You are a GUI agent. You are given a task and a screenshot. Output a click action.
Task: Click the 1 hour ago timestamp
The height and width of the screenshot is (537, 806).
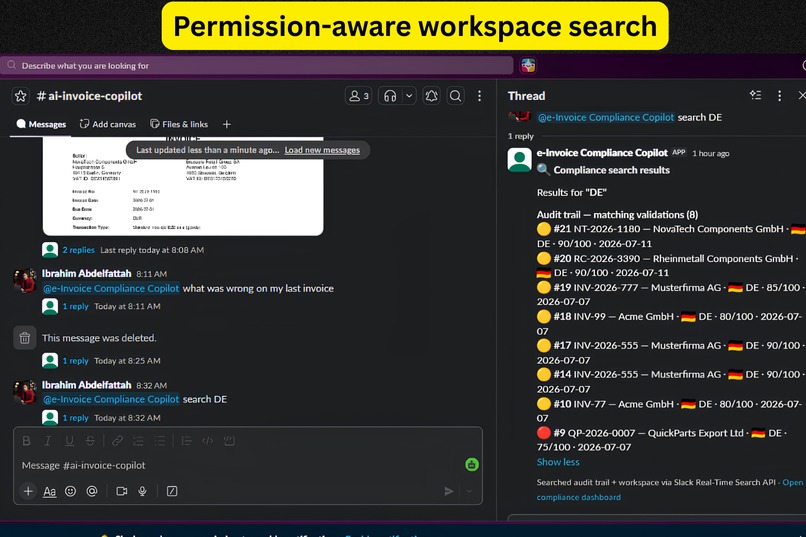coord(711,154)
